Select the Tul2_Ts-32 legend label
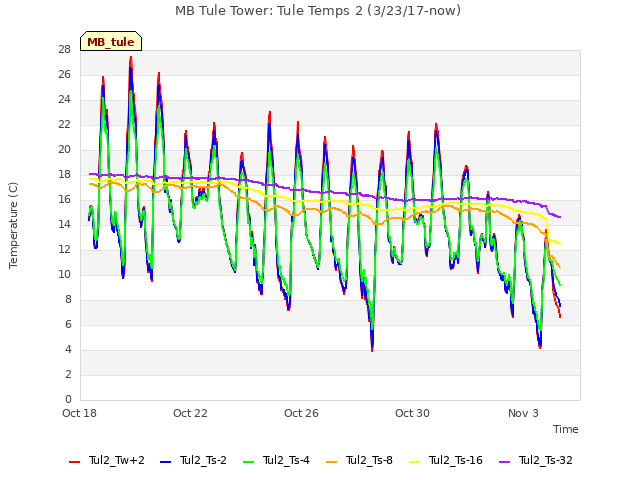The height and width of the screenshot is (480, 640). pos(545,460)
